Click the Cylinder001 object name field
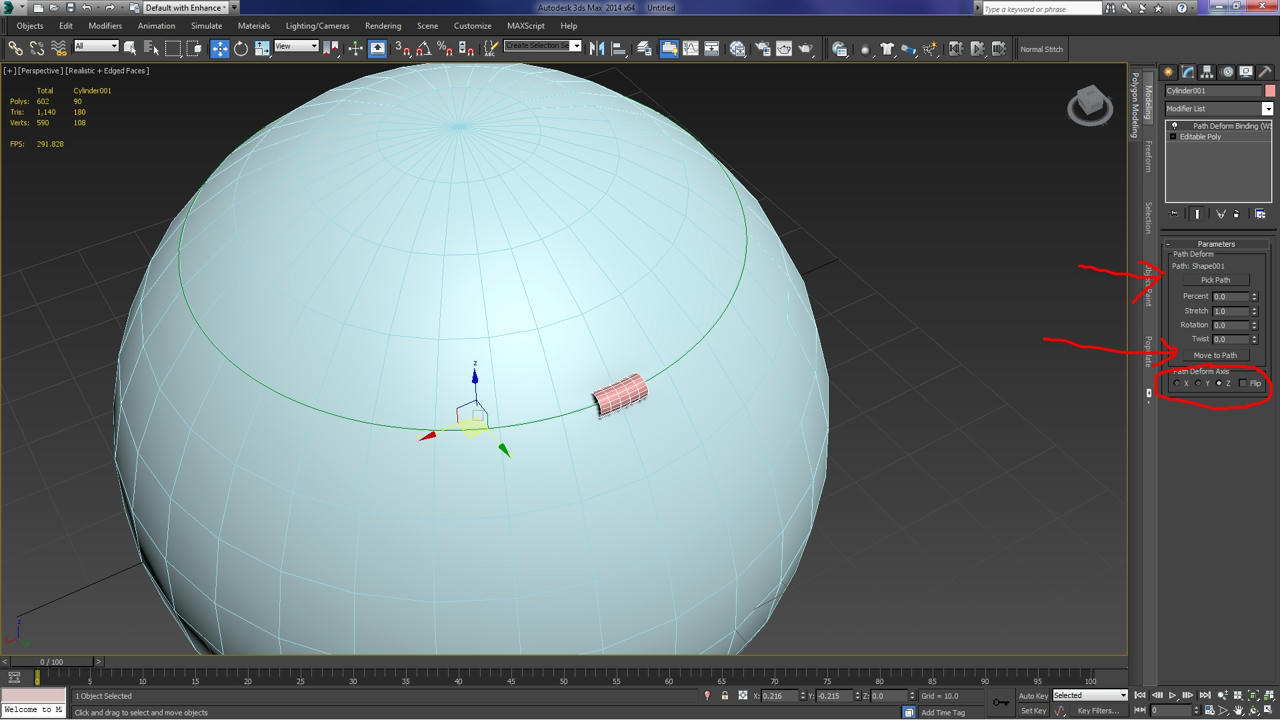 tap(1214, 91)
